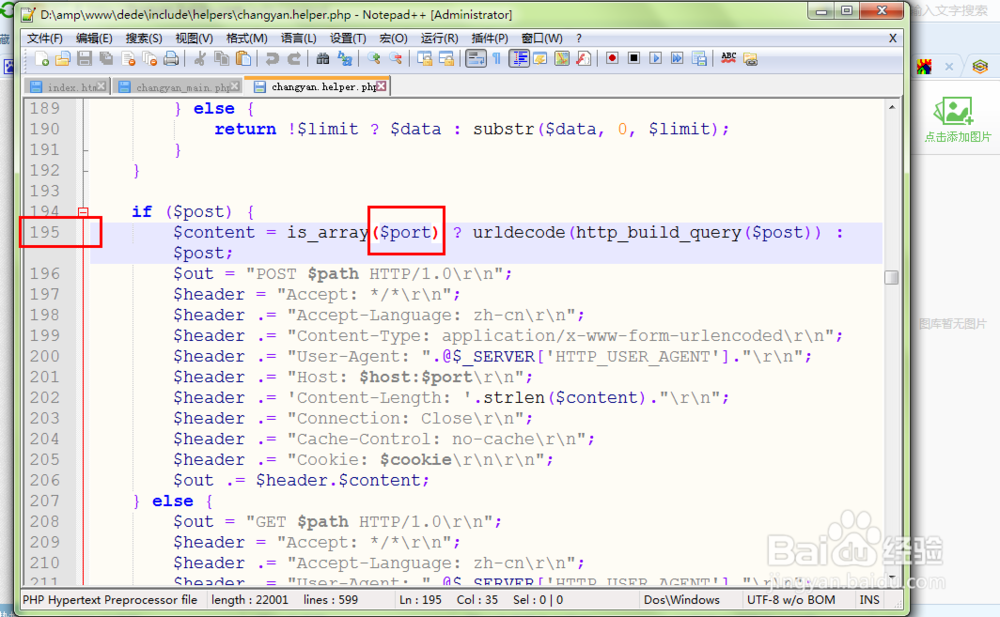Click the editor scrollbar up arrow

pyautogui.click(x=892, y=107)
